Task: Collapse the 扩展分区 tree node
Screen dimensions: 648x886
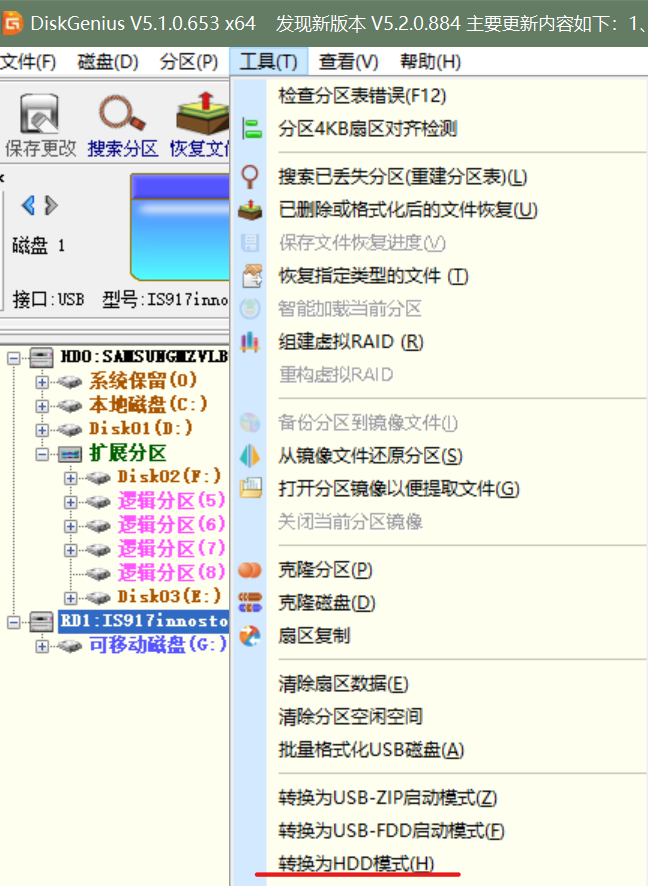Action: point(42,454)
